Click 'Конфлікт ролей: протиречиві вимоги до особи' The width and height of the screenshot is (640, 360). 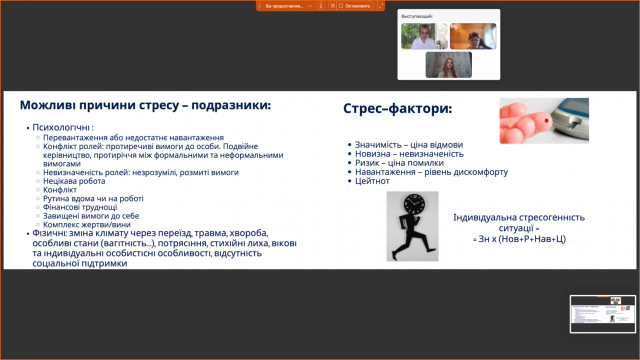(x=132, y=146)
